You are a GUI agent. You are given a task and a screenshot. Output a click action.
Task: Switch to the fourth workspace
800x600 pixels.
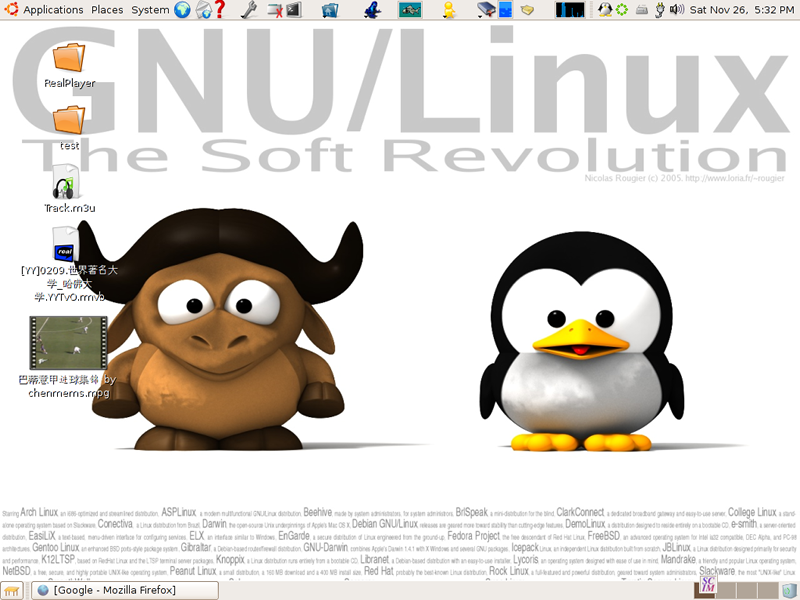click(768, 590)
